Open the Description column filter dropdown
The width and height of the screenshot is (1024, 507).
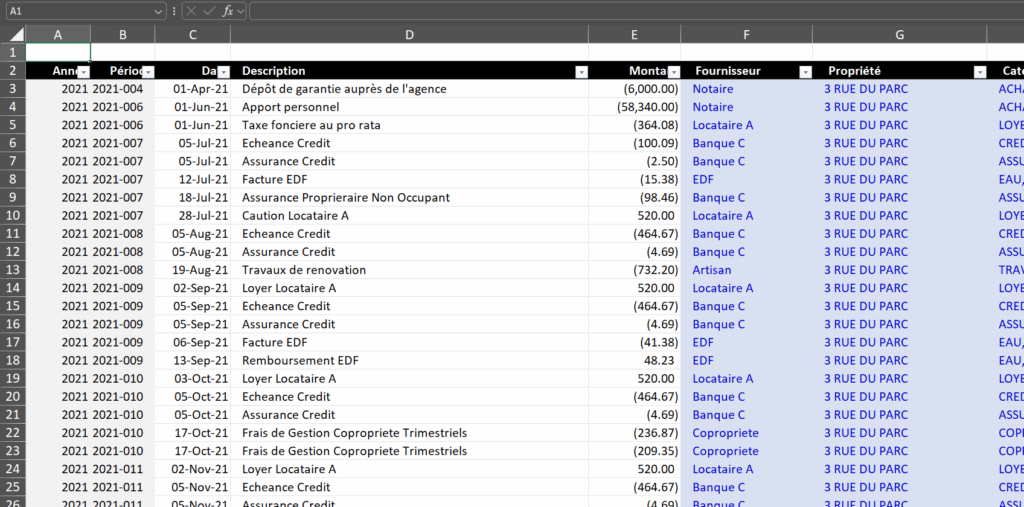[x=581, y=72]
